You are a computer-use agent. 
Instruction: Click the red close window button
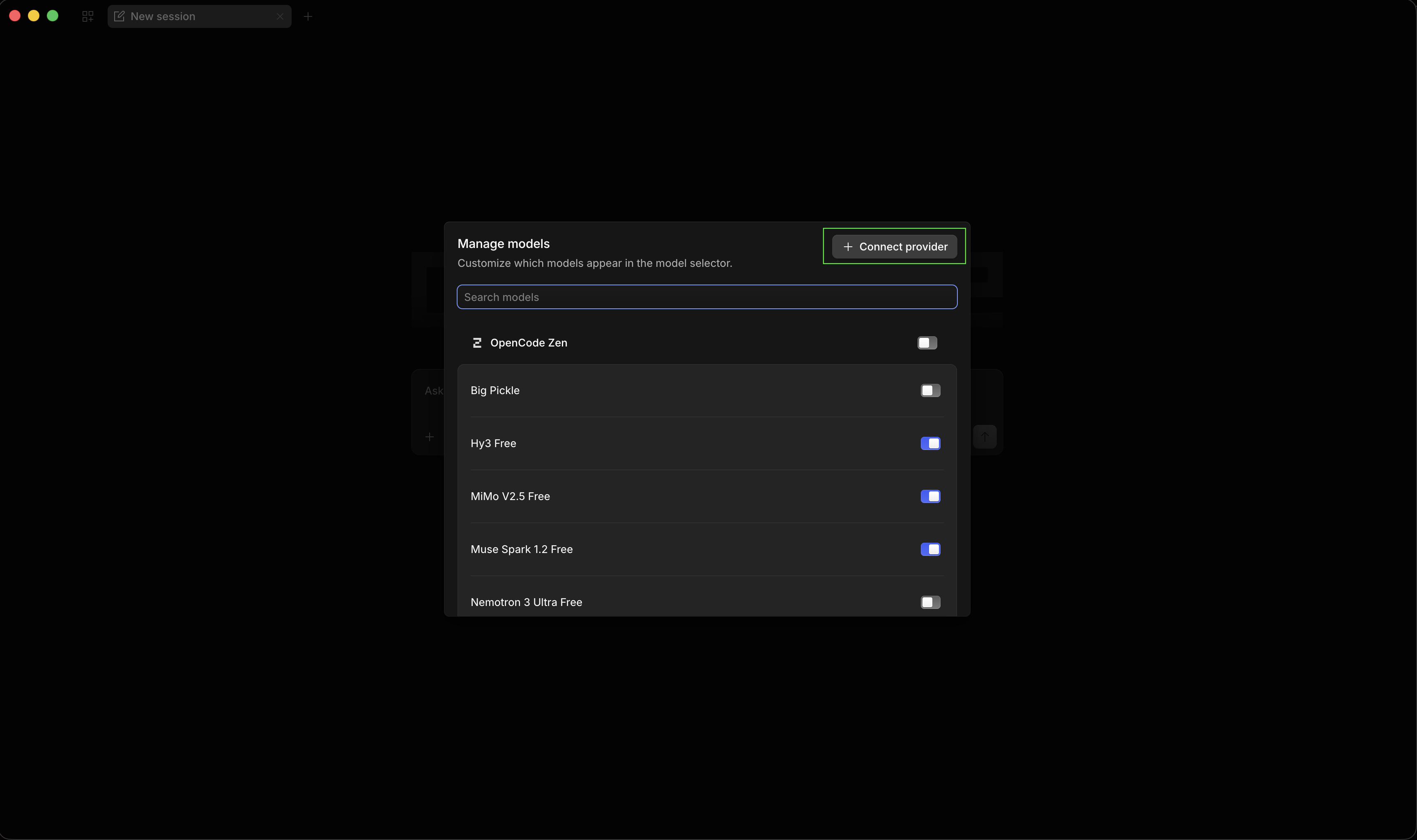(x=15, y=16)
